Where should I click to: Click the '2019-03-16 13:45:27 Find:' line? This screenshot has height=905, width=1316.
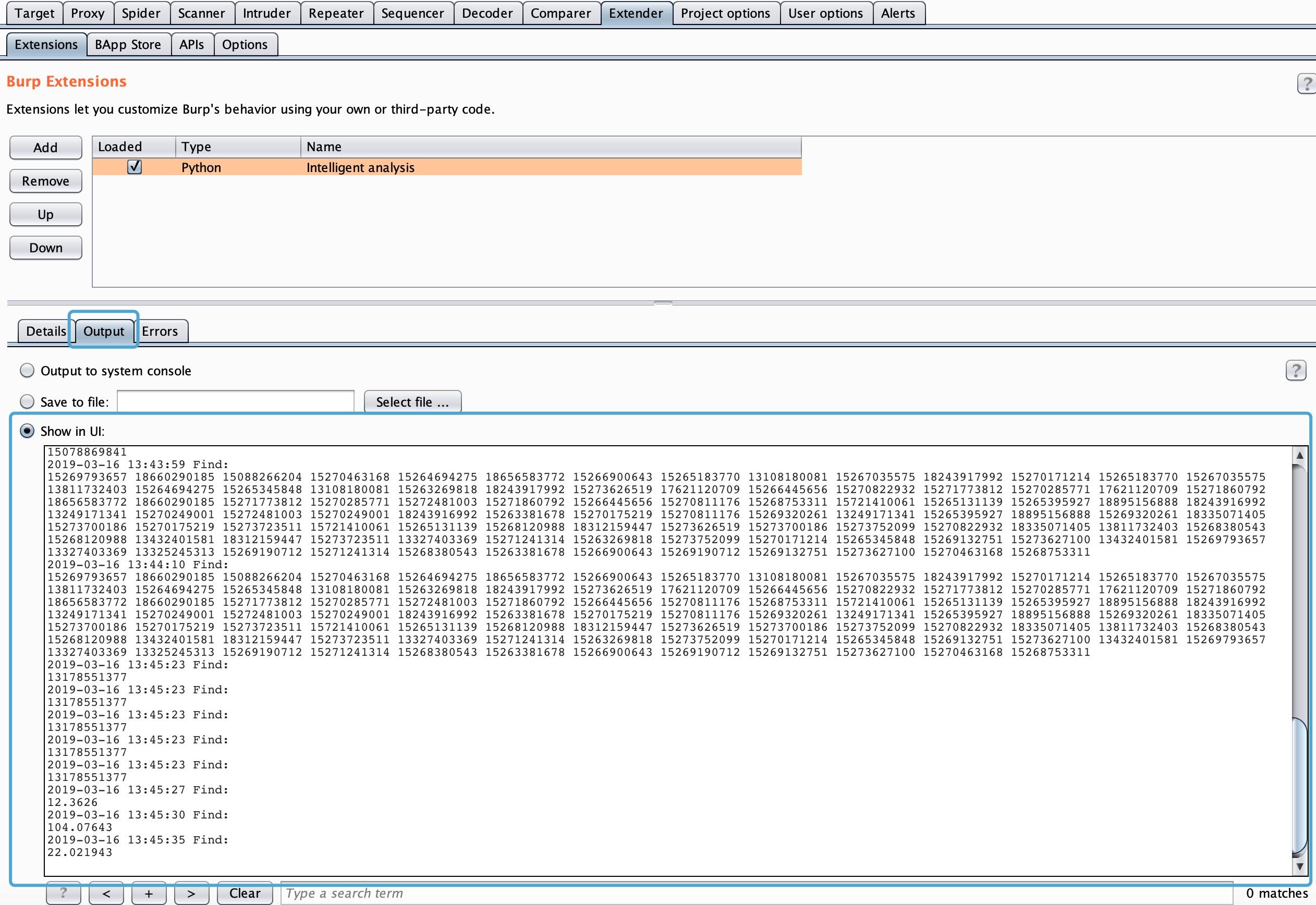click(138, 790)
